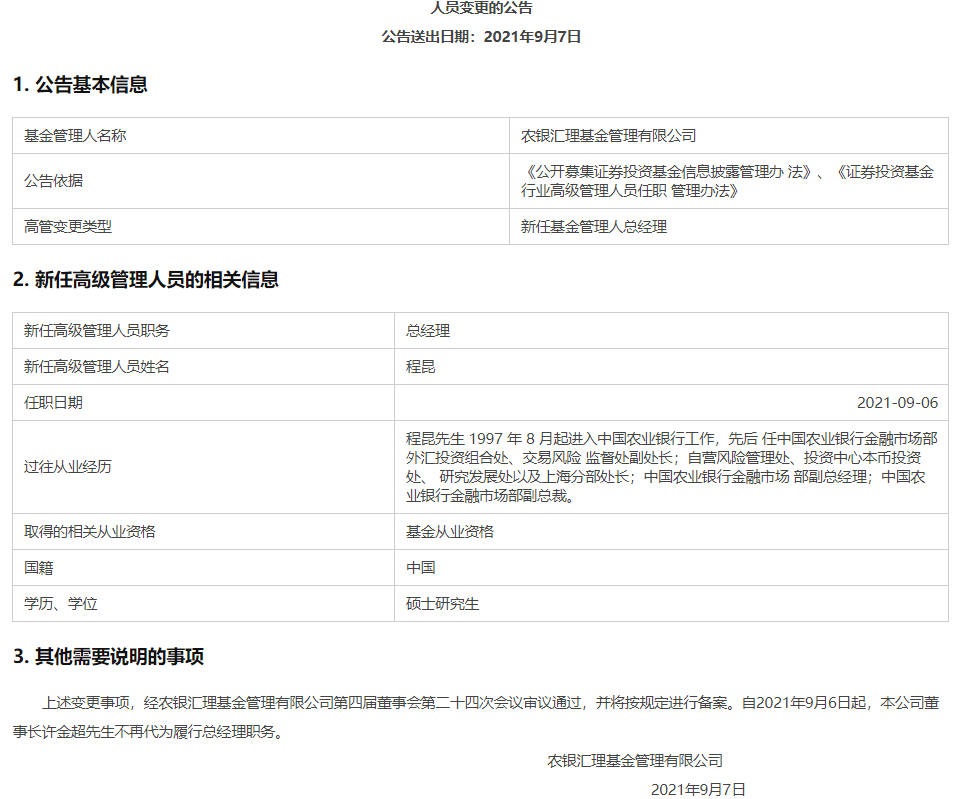
Task: Click the '基金从业资格' value
Action: pos(450,532)
